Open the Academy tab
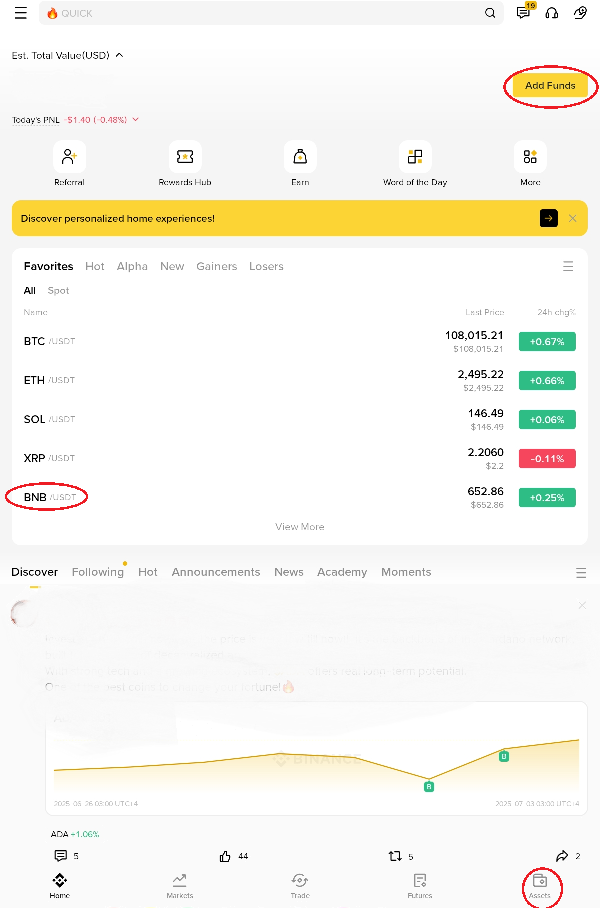This screenshot has width=600, height=908. 342,572
